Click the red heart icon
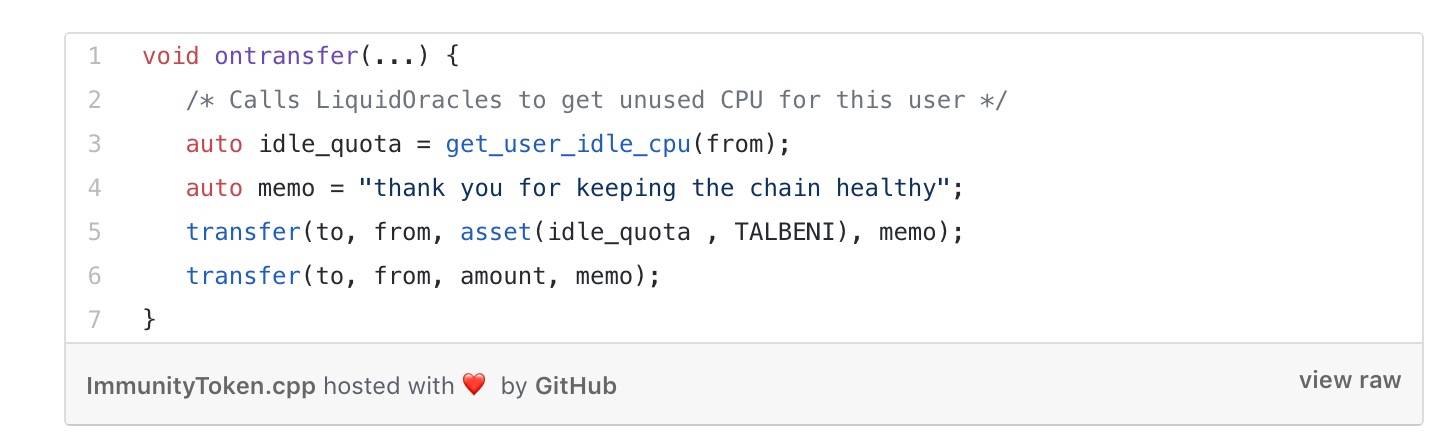1454x438 pixels. click(474, 385)
